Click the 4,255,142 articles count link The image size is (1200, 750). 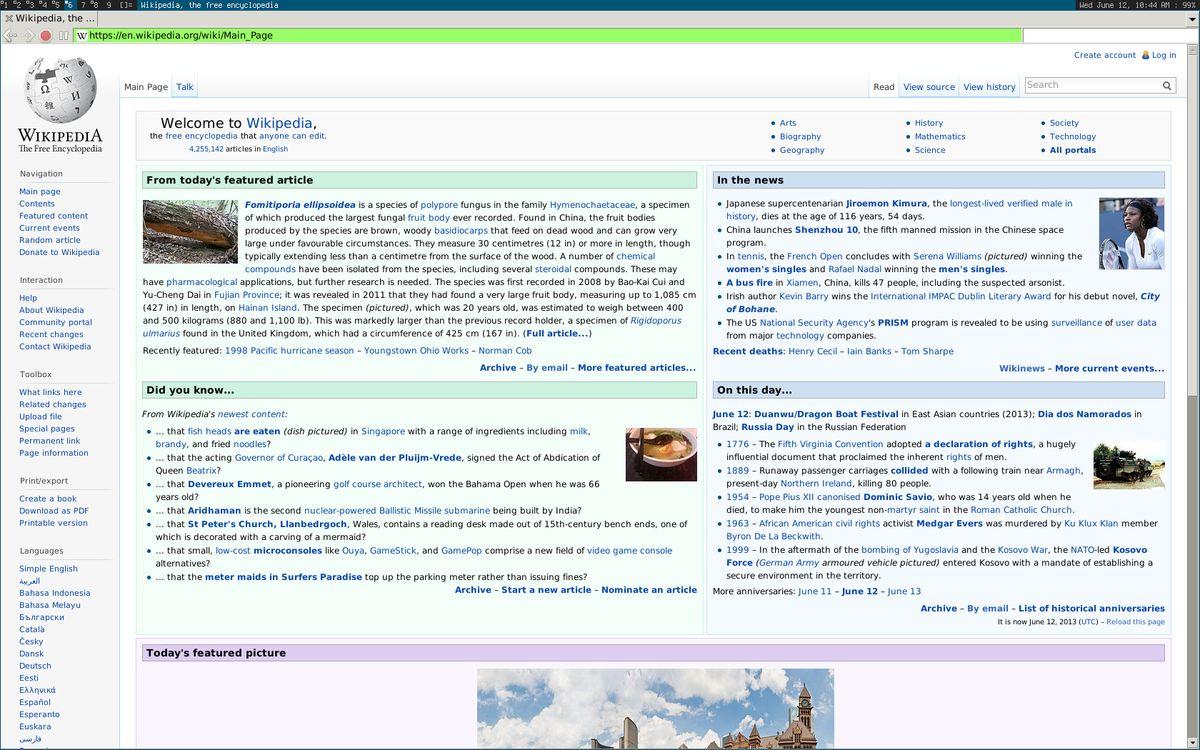[206, 149]
